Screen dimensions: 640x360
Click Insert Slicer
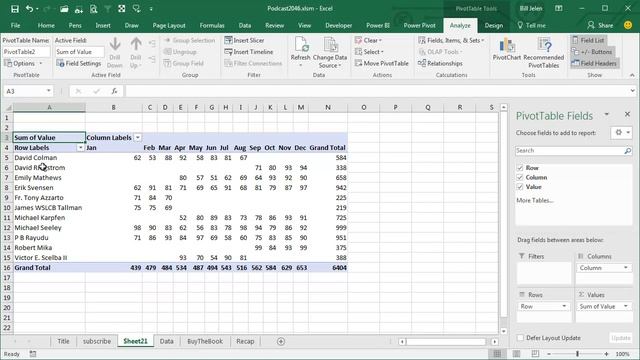[x=244, y=40]
